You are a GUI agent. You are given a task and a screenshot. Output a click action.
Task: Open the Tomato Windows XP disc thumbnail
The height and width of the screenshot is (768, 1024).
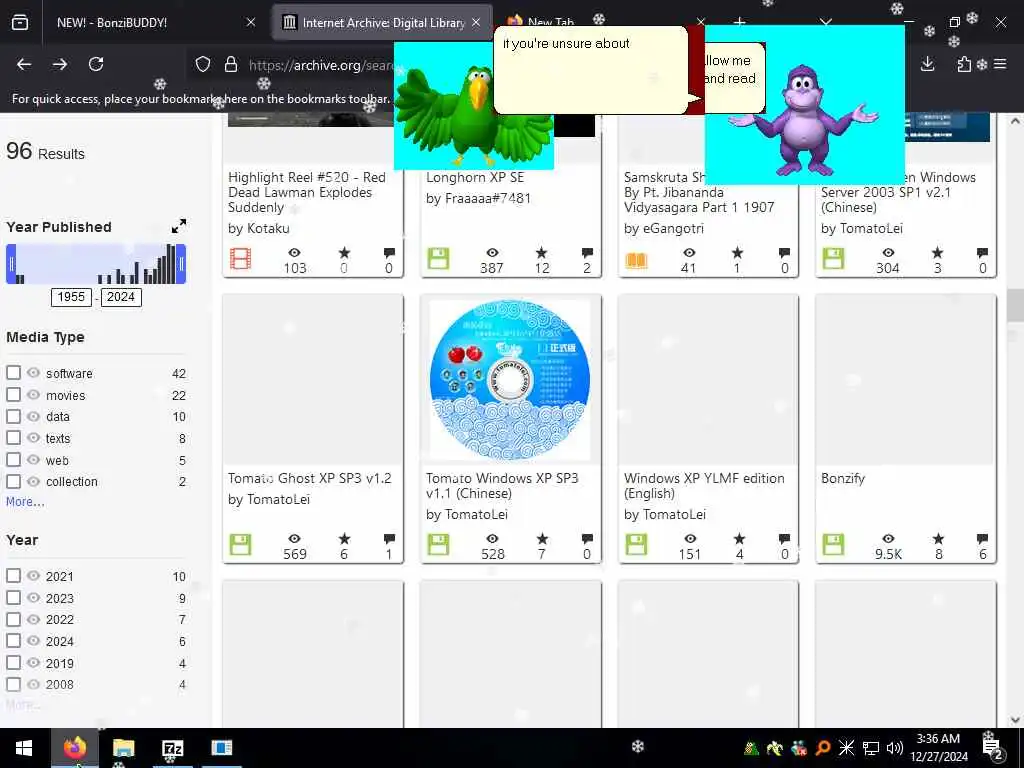510,380
